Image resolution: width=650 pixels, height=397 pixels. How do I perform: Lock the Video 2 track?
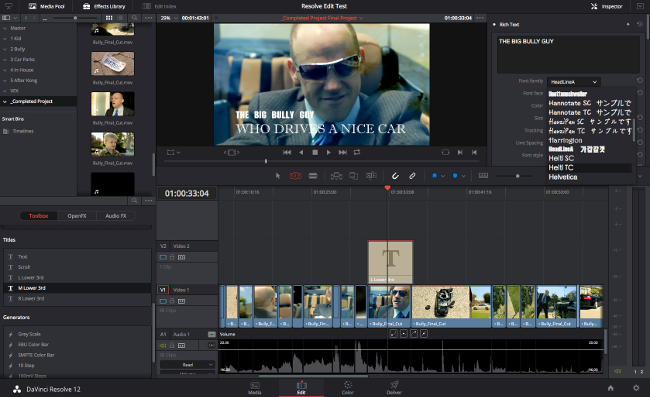click(x=172, y=257)
